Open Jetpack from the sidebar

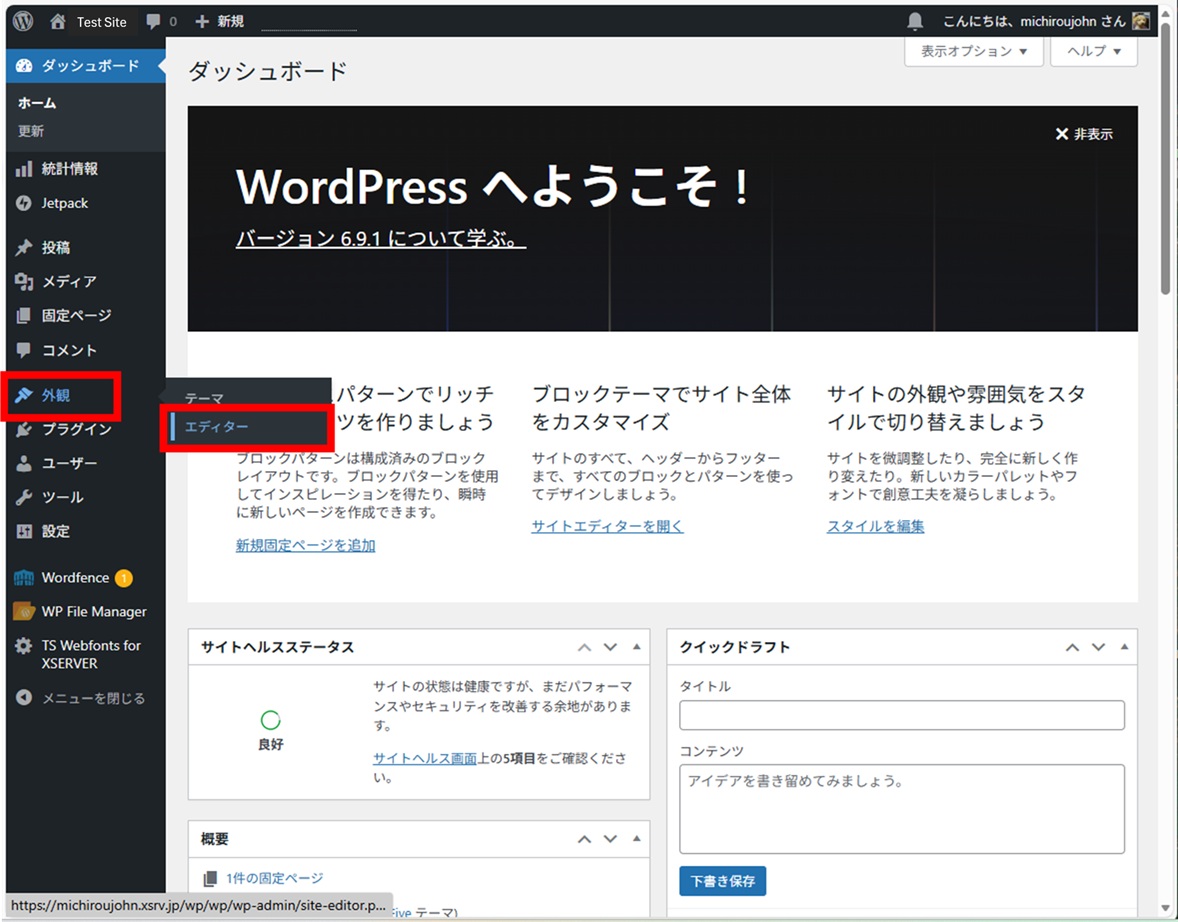[x=64, y=203]
